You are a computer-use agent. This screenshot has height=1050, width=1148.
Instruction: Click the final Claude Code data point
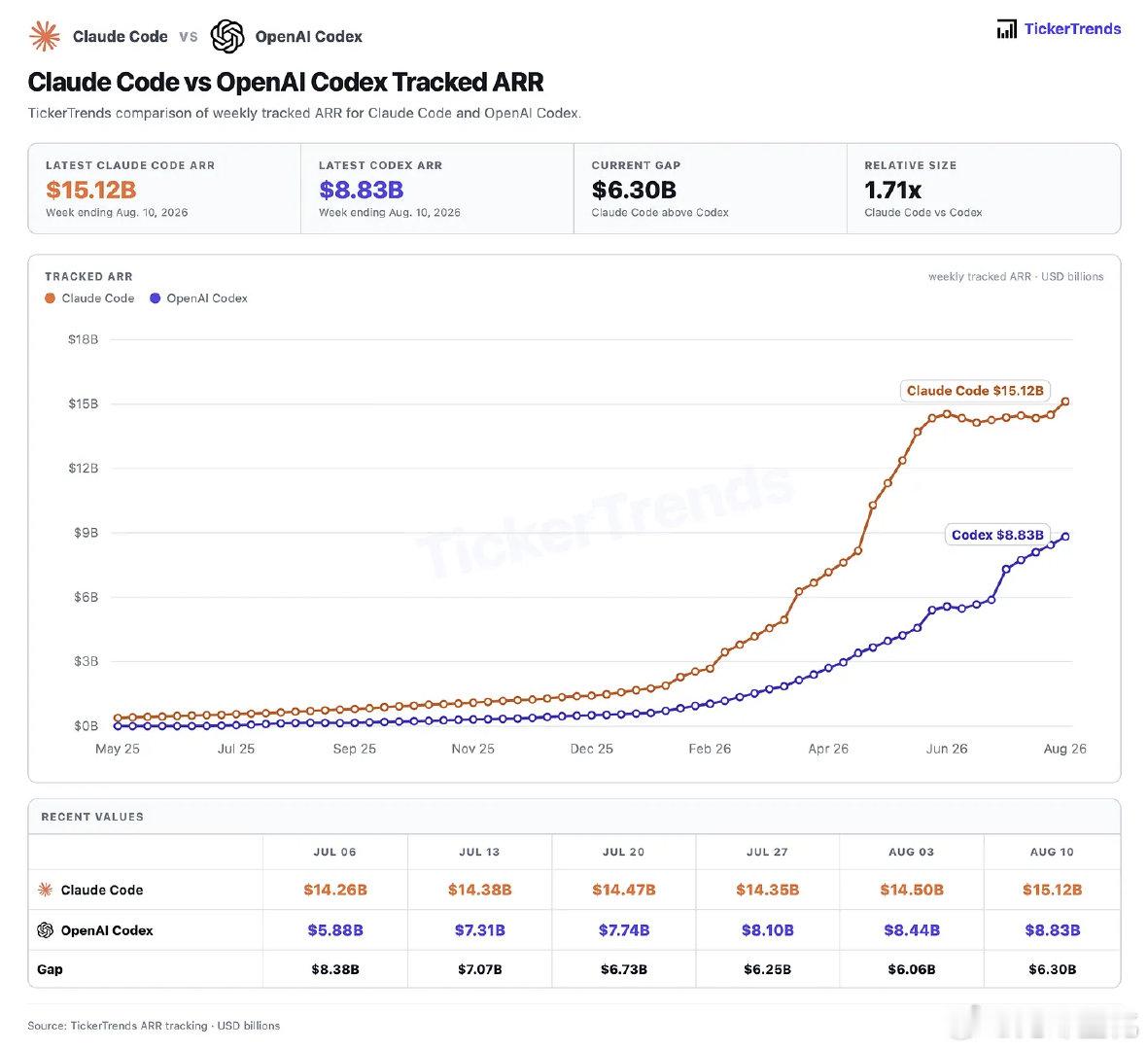click(x=1065, y=402)
